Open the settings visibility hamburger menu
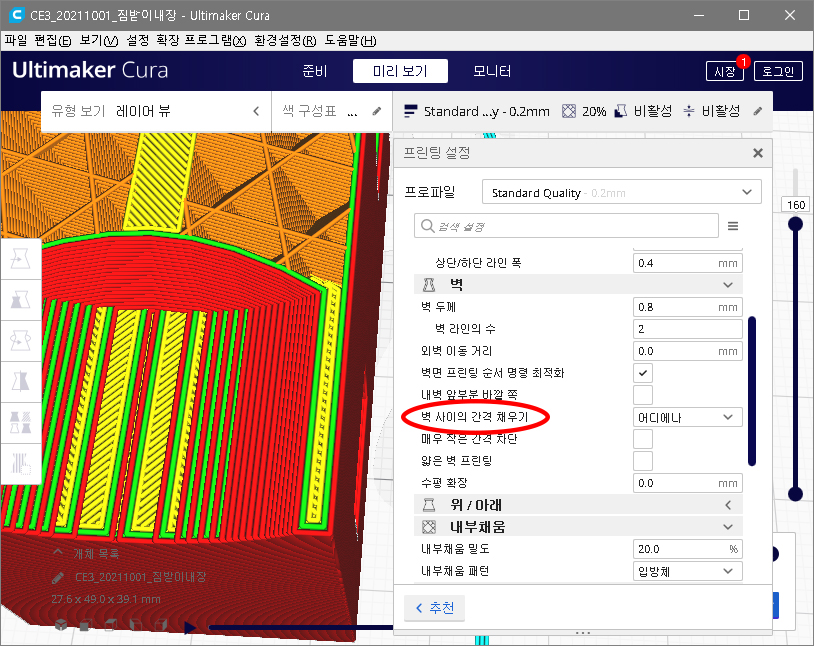 point(733,226)
